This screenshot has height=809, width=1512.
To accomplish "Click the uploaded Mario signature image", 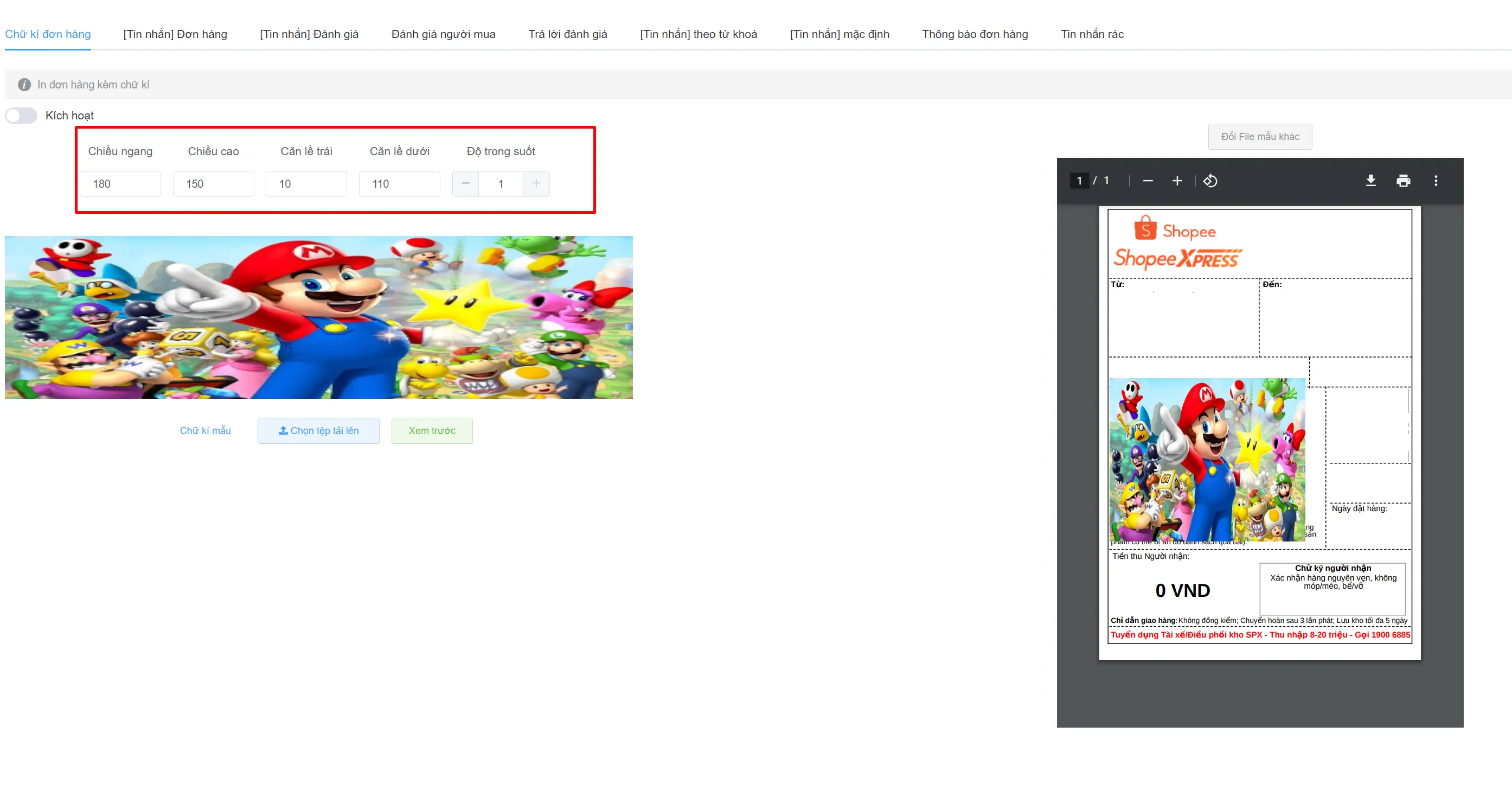I will 319,317.
